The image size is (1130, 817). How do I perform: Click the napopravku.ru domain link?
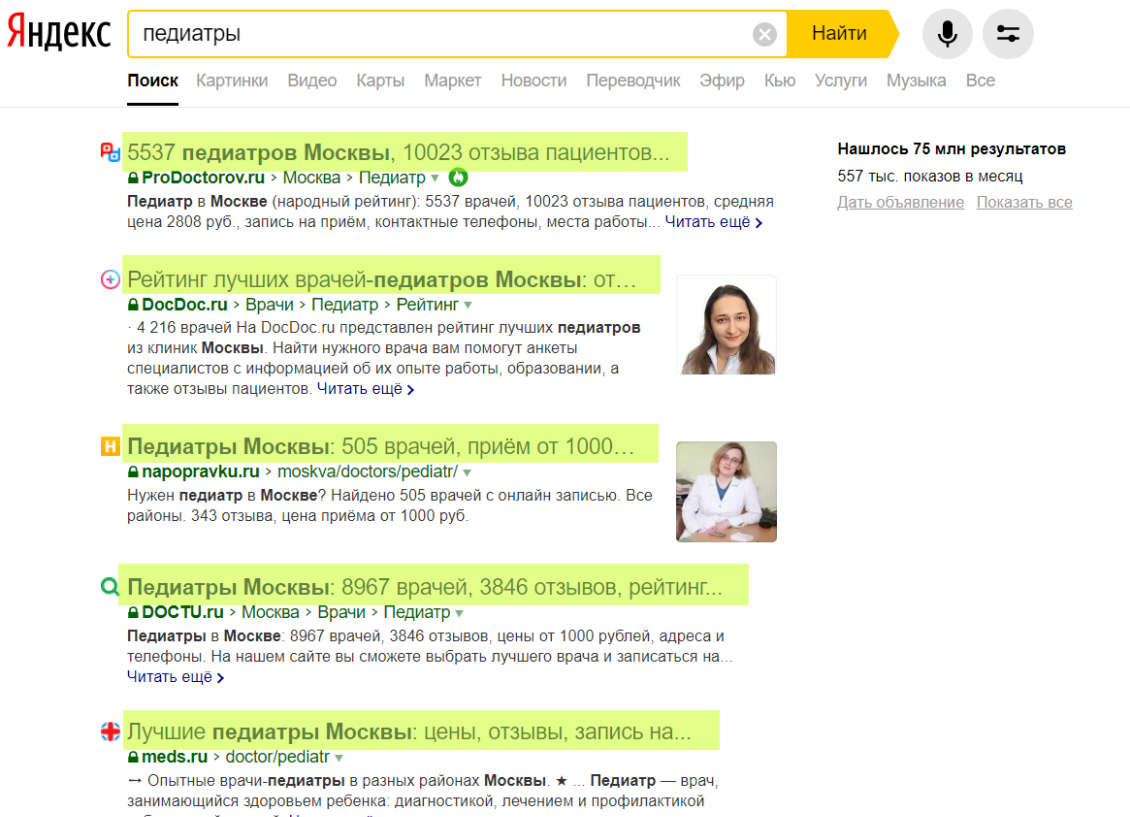[x=200, y=472]
